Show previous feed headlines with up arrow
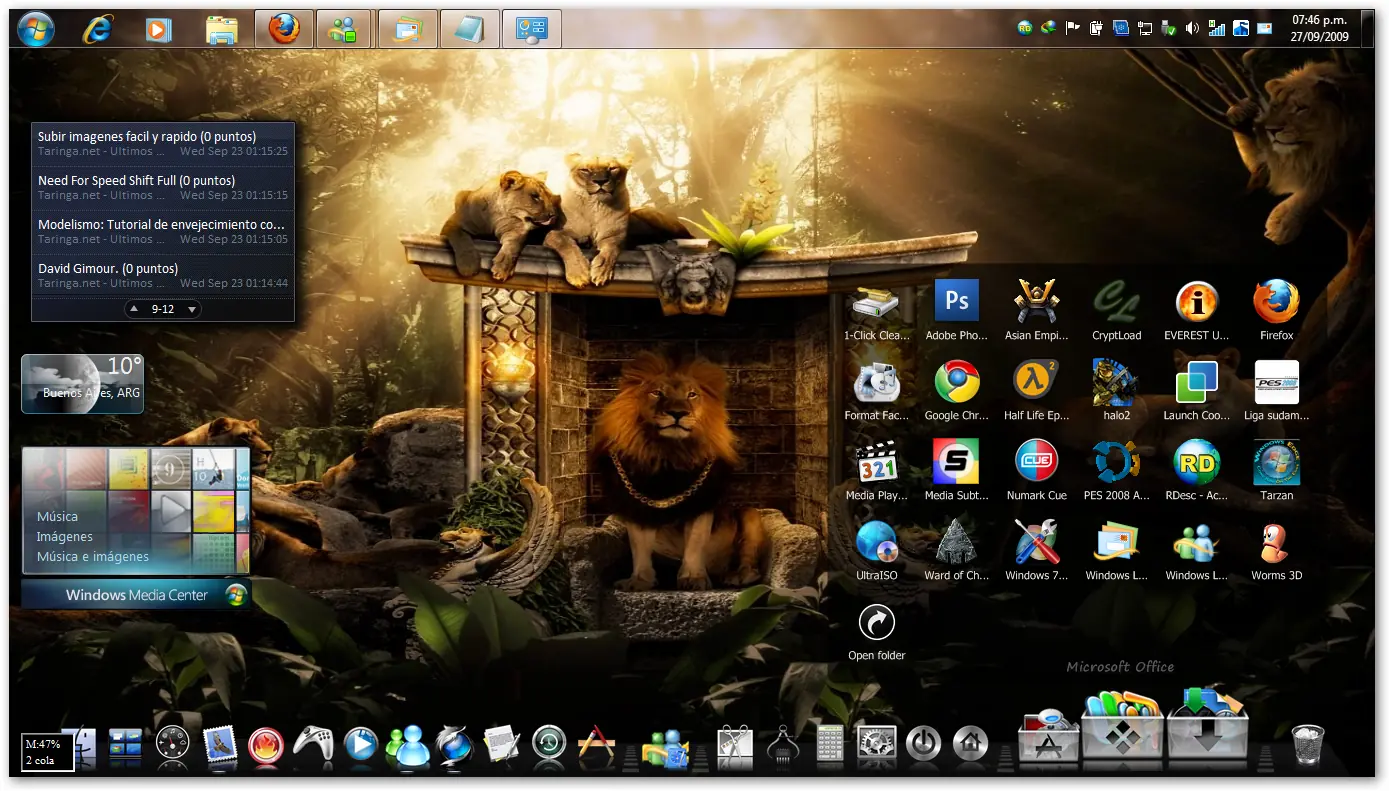The height and width of the screenshot is (791, 1389). point(134,309)
